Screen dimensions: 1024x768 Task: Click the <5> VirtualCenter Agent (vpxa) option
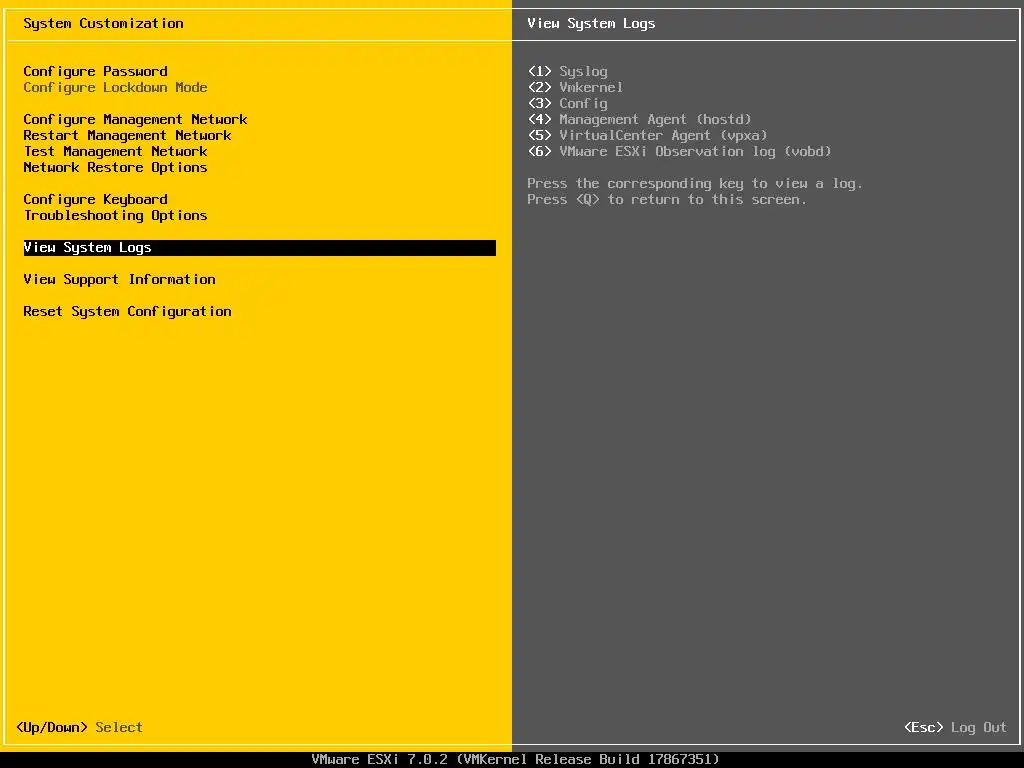[x=647, y=136]
